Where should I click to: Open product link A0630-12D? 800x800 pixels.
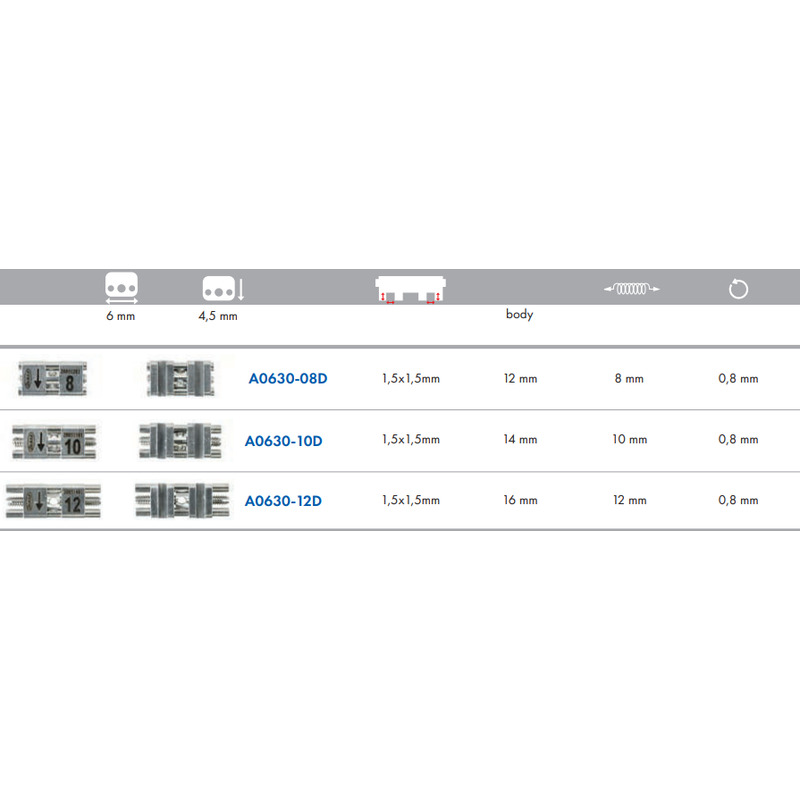point(283,501)
